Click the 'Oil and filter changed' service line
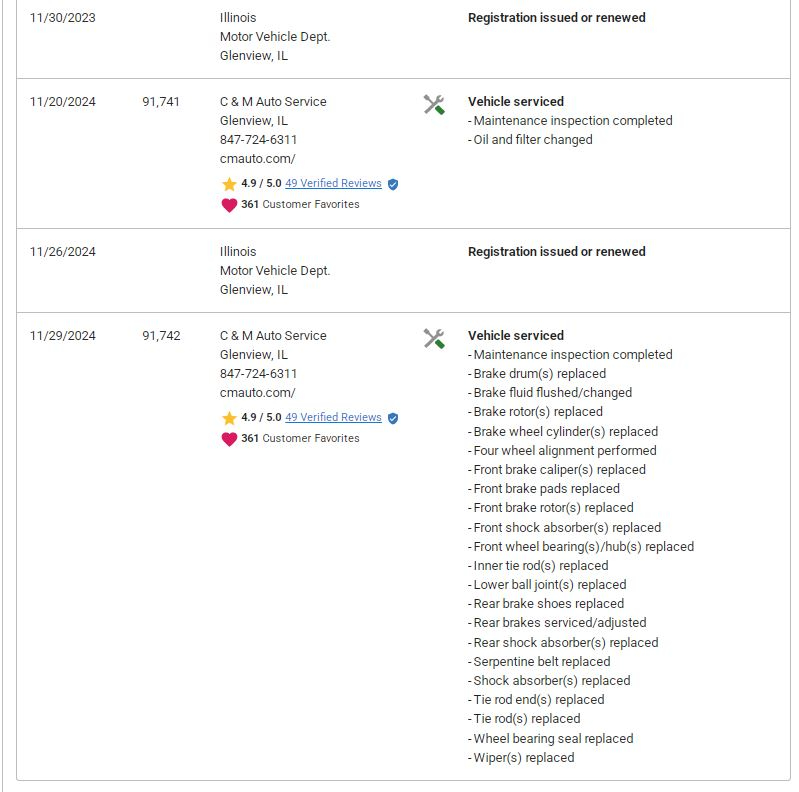 point(532,140)
